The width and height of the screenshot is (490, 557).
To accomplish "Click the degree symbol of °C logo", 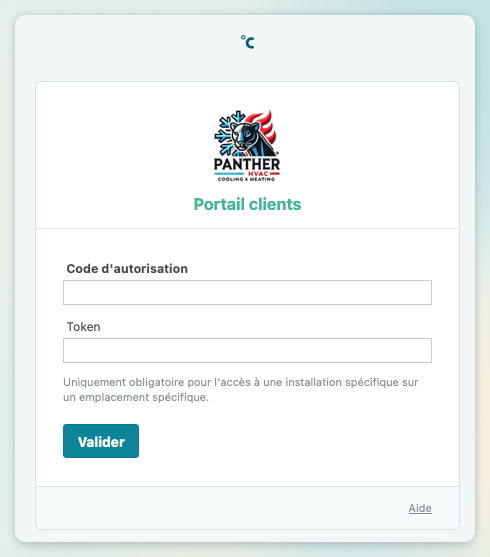I will click(243, 37).
